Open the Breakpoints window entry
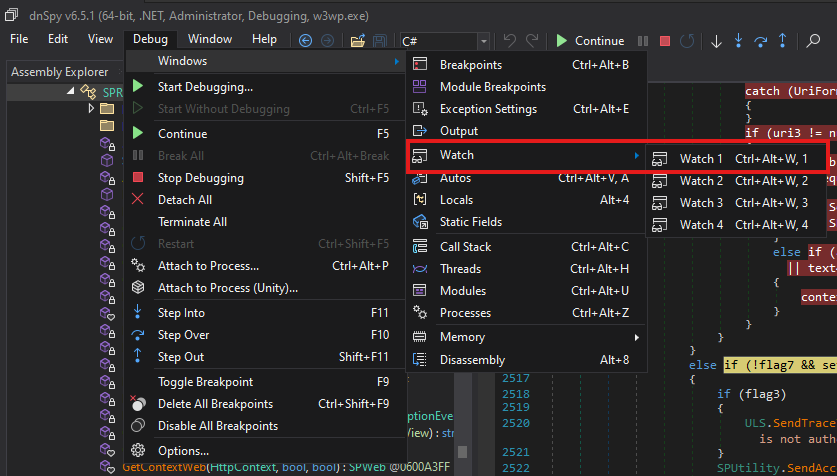Screen dimensions: 837x476 point(526,65)
